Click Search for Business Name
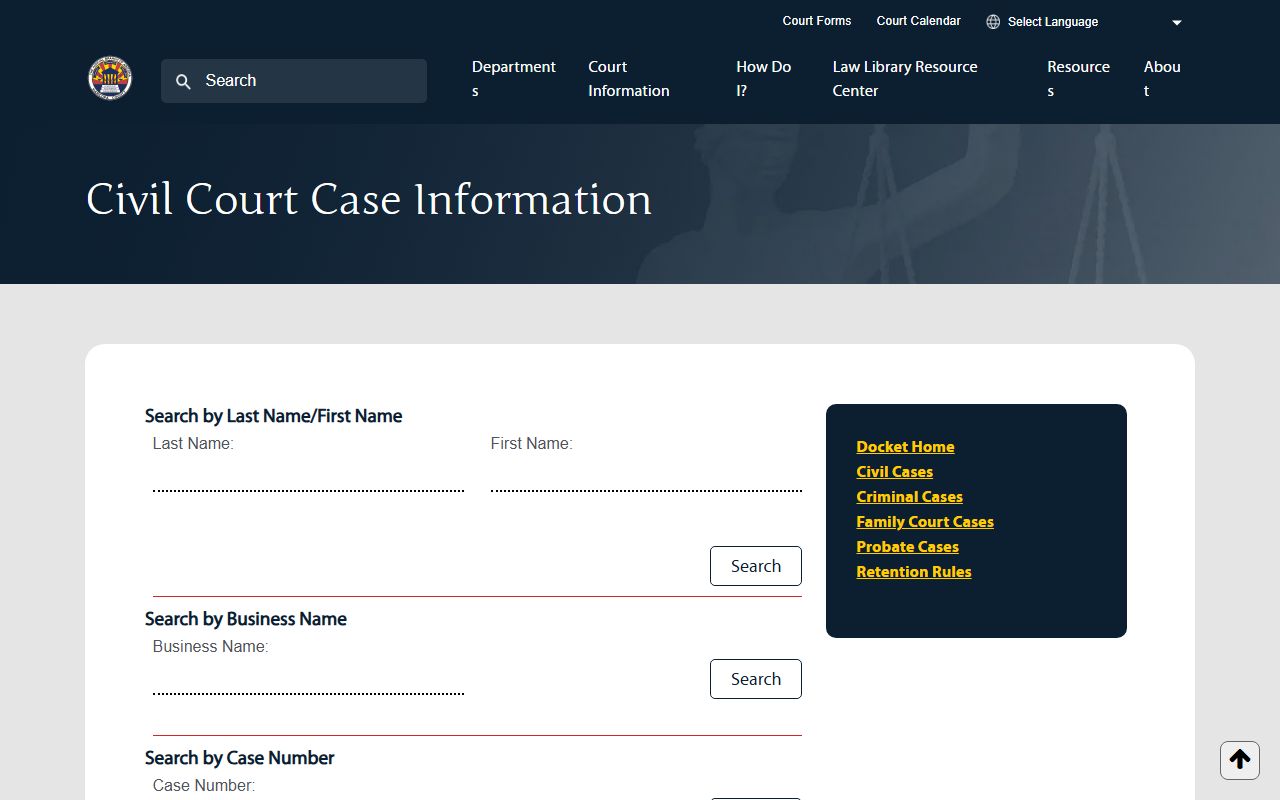1280x800 pixels. [x=756, y=679]
